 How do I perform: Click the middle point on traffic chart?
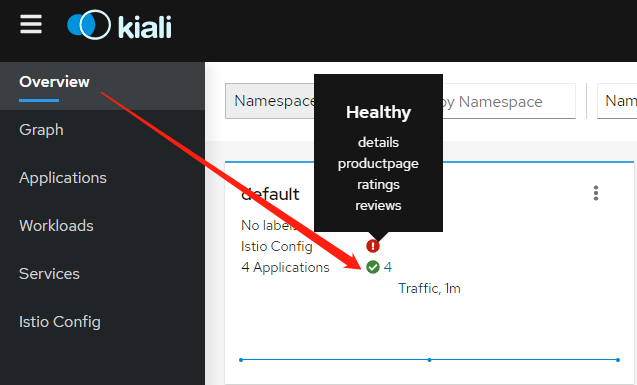click(x=429, y=360)
